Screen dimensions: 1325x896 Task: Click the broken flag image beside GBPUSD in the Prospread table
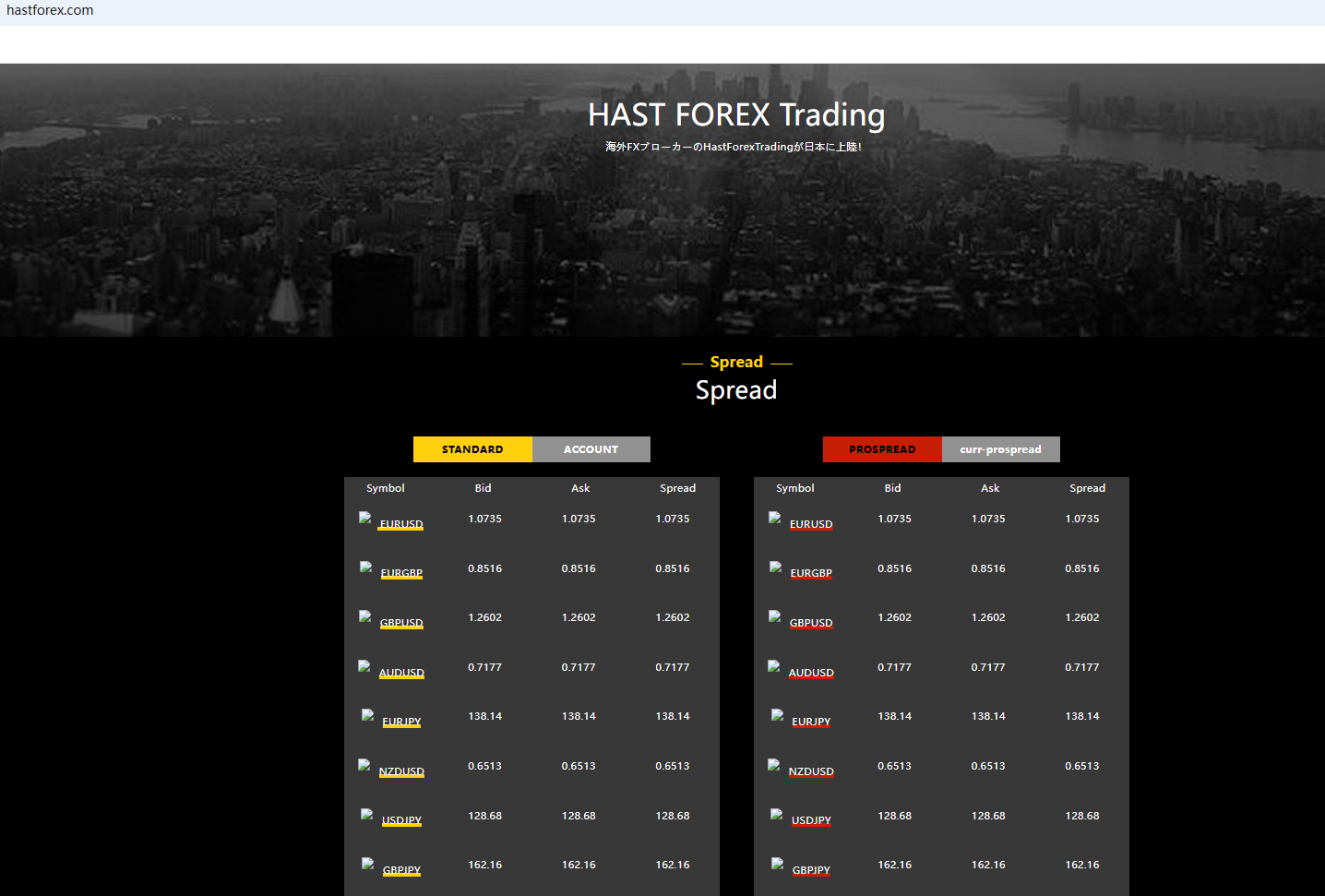[x=775, y=617]
